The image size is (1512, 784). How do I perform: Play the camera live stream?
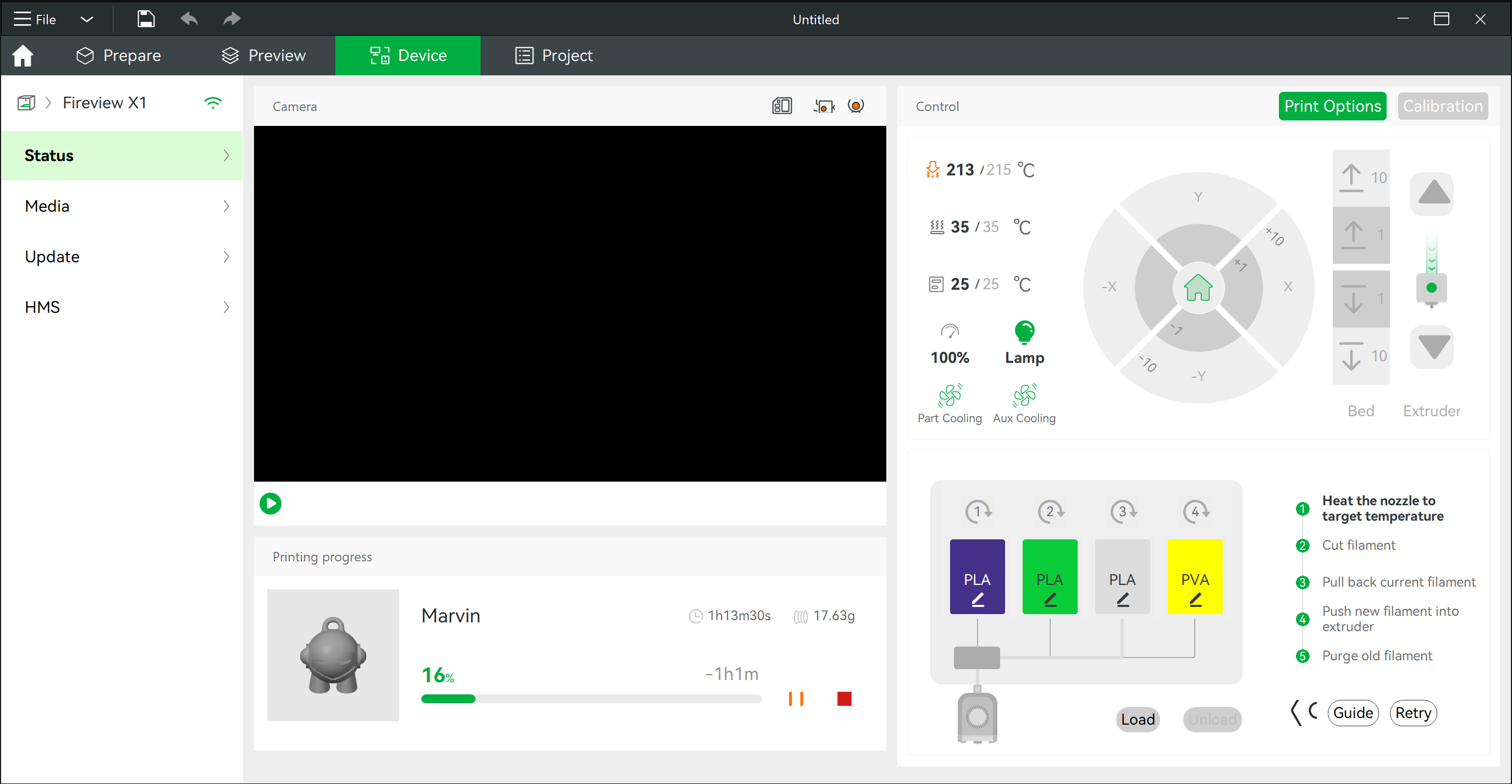click(x=270, y=503)
